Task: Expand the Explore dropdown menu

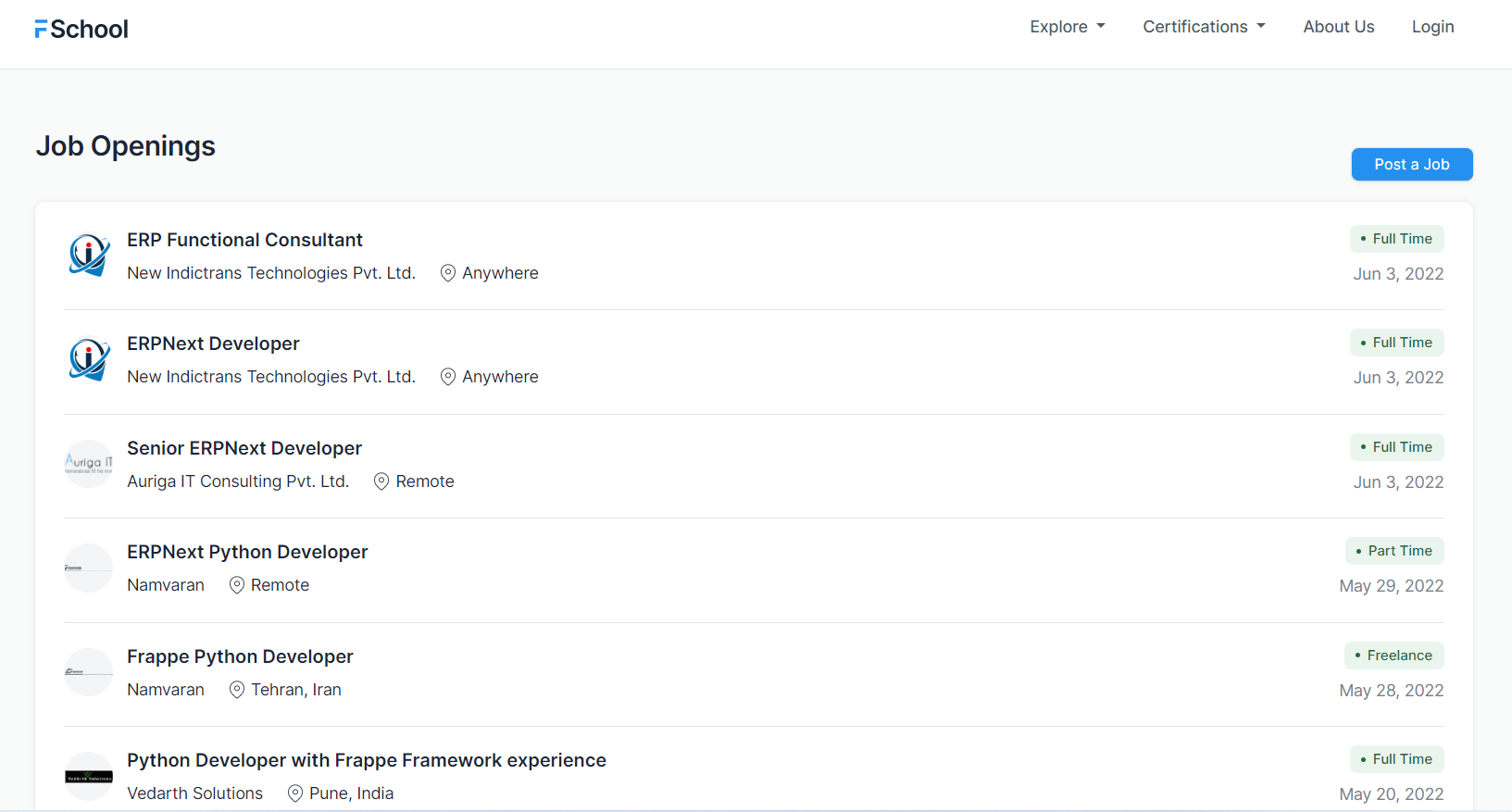Action: [x=1068, y=27]
